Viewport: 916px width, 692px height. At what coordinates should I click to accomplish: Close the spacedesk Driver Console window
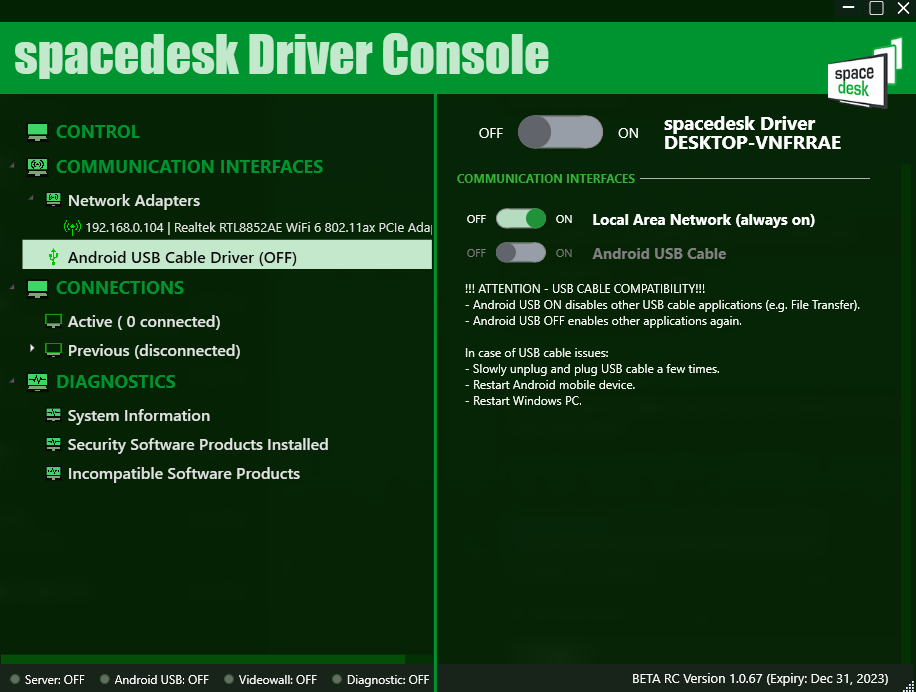(903, 8)
